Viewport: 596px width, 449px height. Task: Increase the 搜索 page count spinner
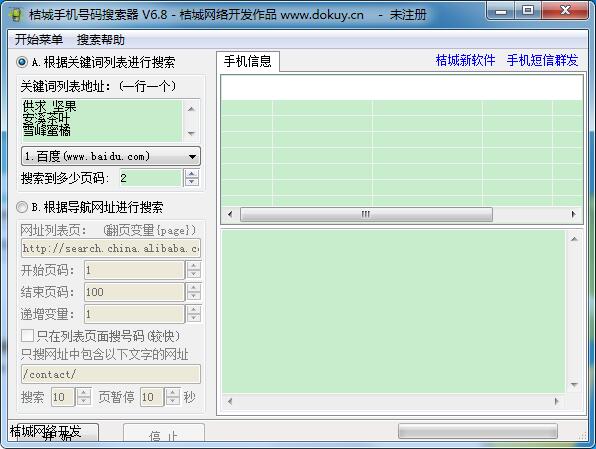click(84, 393)
